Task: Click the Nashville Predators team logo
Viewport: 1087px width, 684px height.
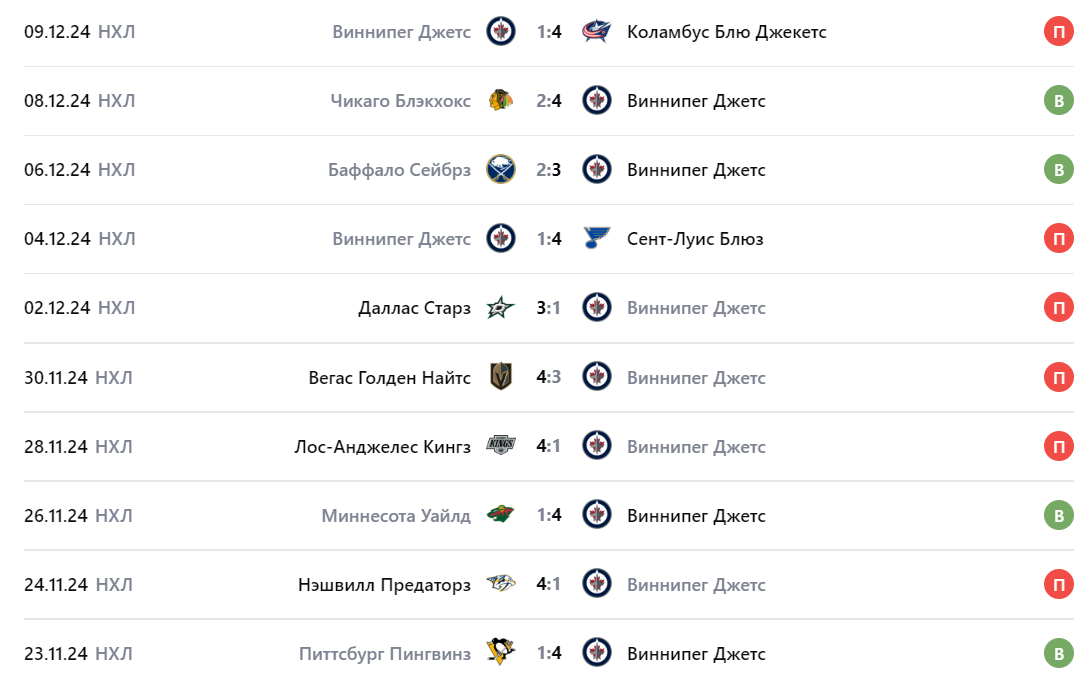Action: 501,584
